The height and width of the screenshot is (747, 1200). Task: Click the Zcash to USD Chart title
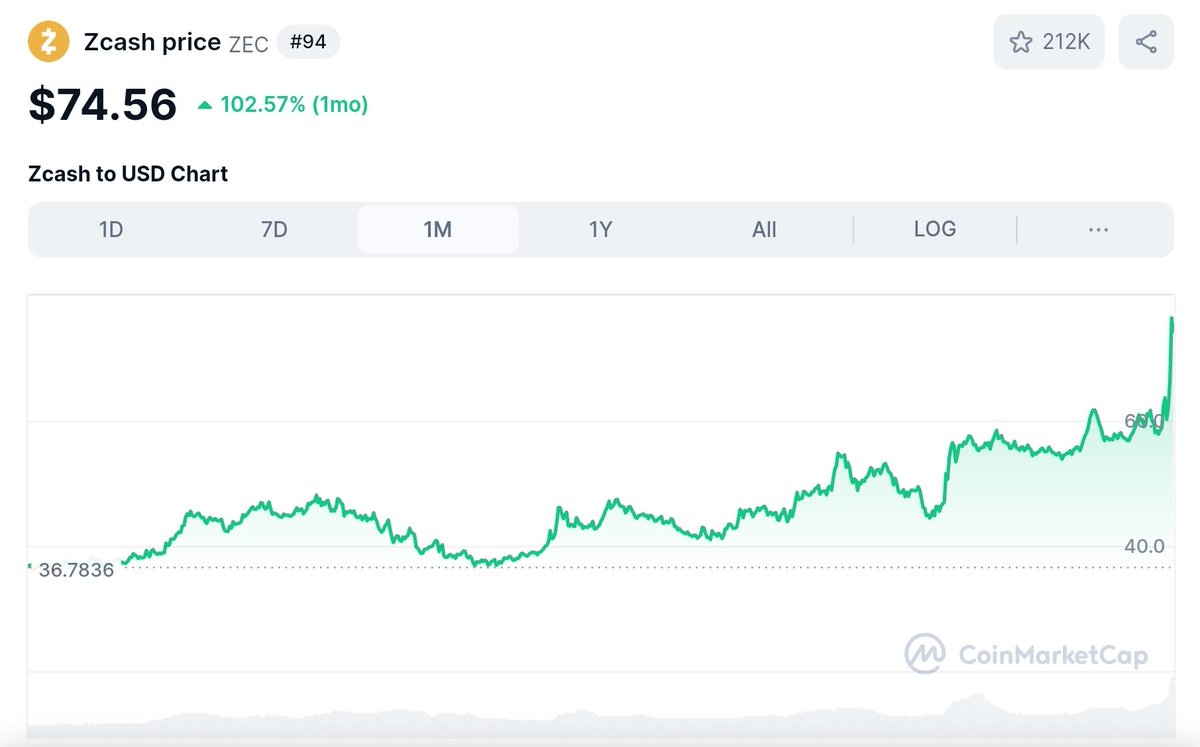[128, 174]
